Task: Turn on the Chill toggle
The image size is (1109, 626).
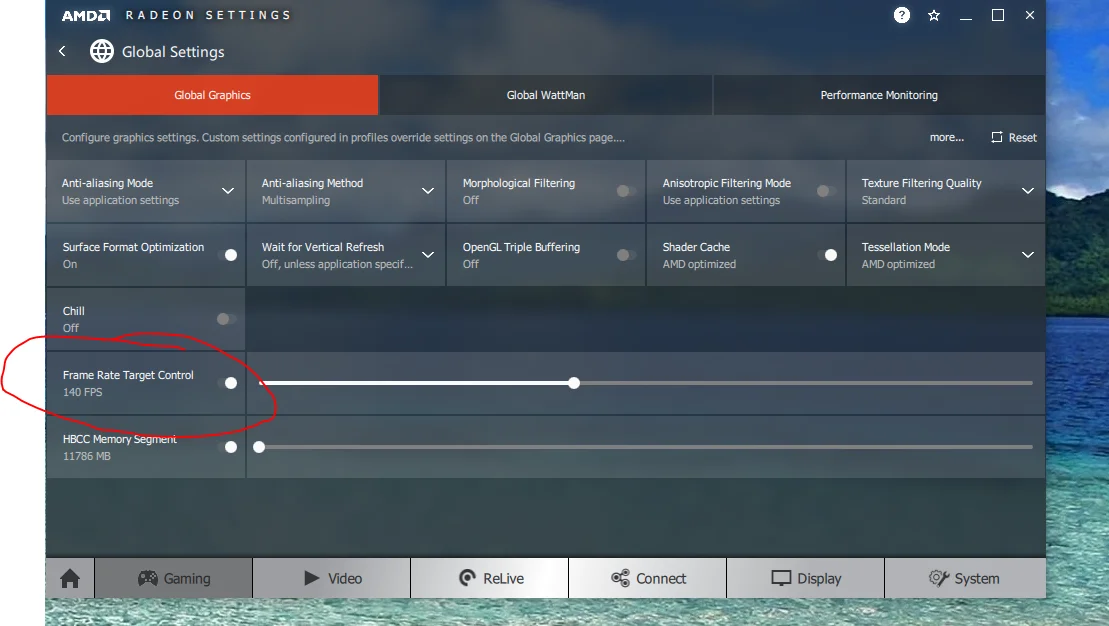Action: coord(226,319)
